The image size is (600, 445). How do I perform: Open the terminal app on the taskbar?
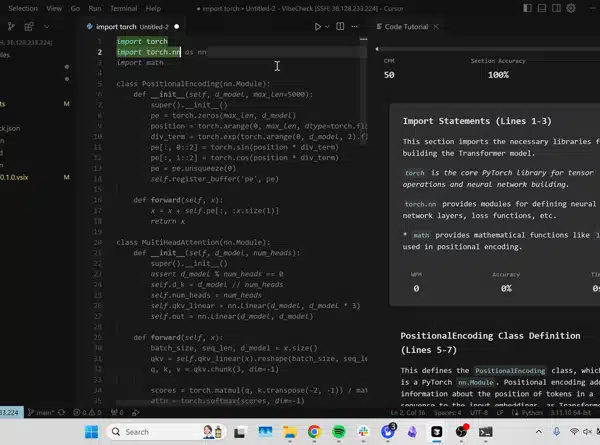click(486, 432)
